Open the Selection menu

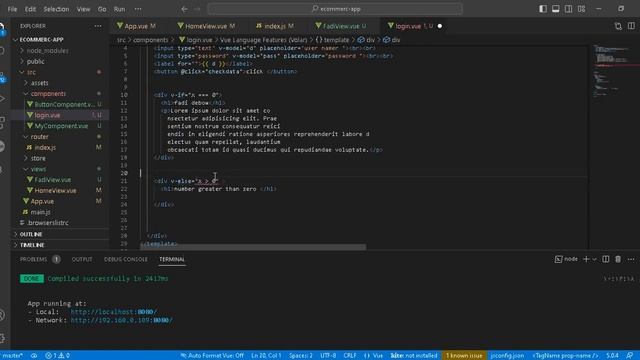click(x=56, y=9)
